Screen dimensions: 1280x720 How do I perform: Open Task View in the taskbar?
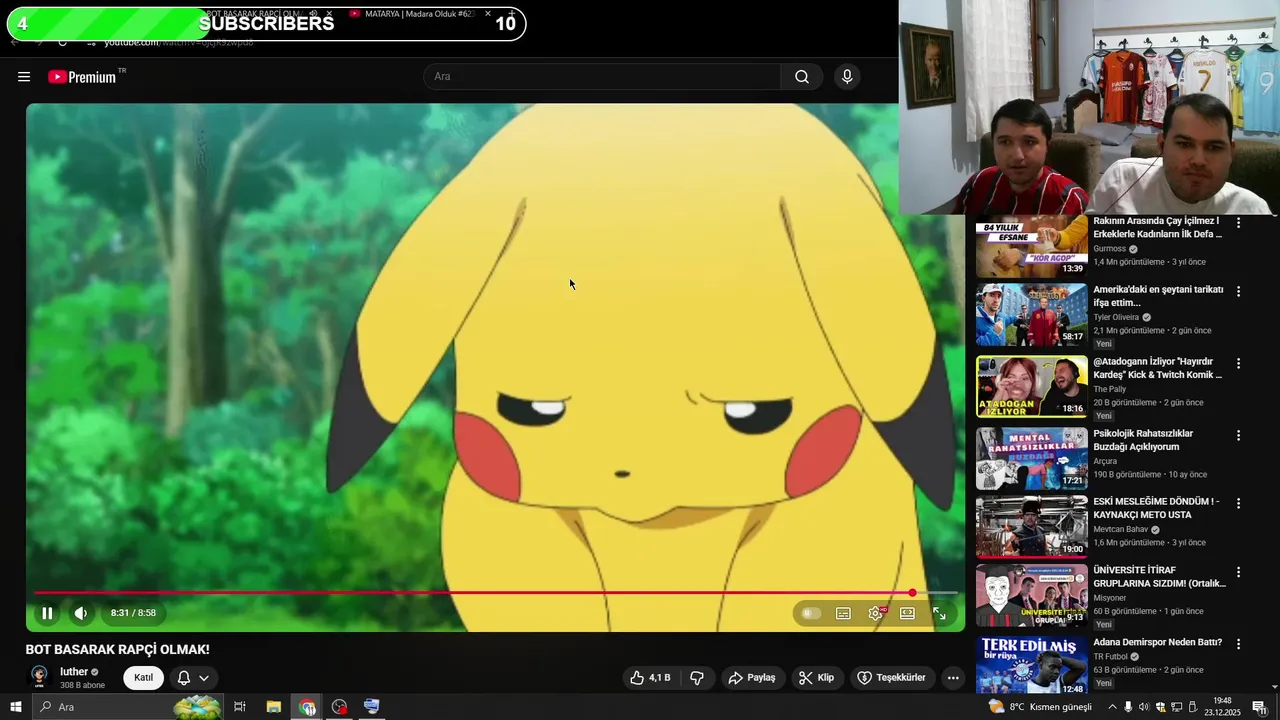pyautogui.click(x=240, y=707)
